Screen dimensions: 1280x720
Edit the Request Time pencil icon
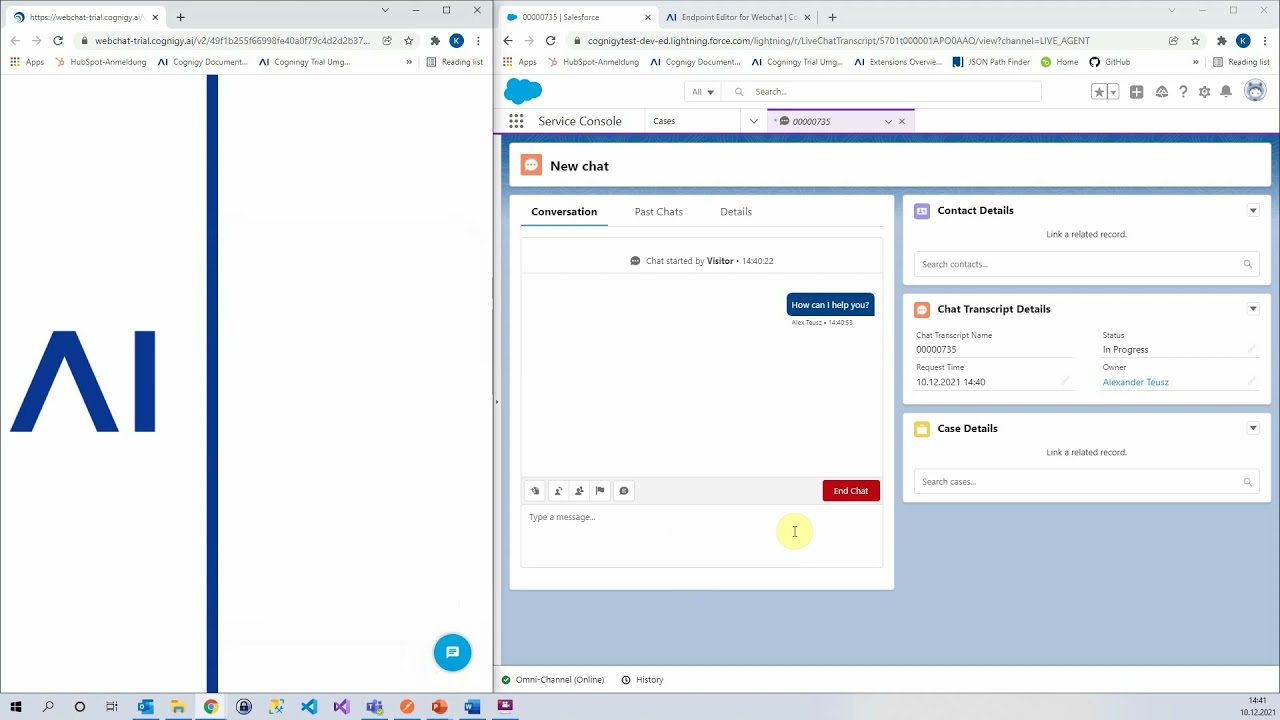(1064, 381)
